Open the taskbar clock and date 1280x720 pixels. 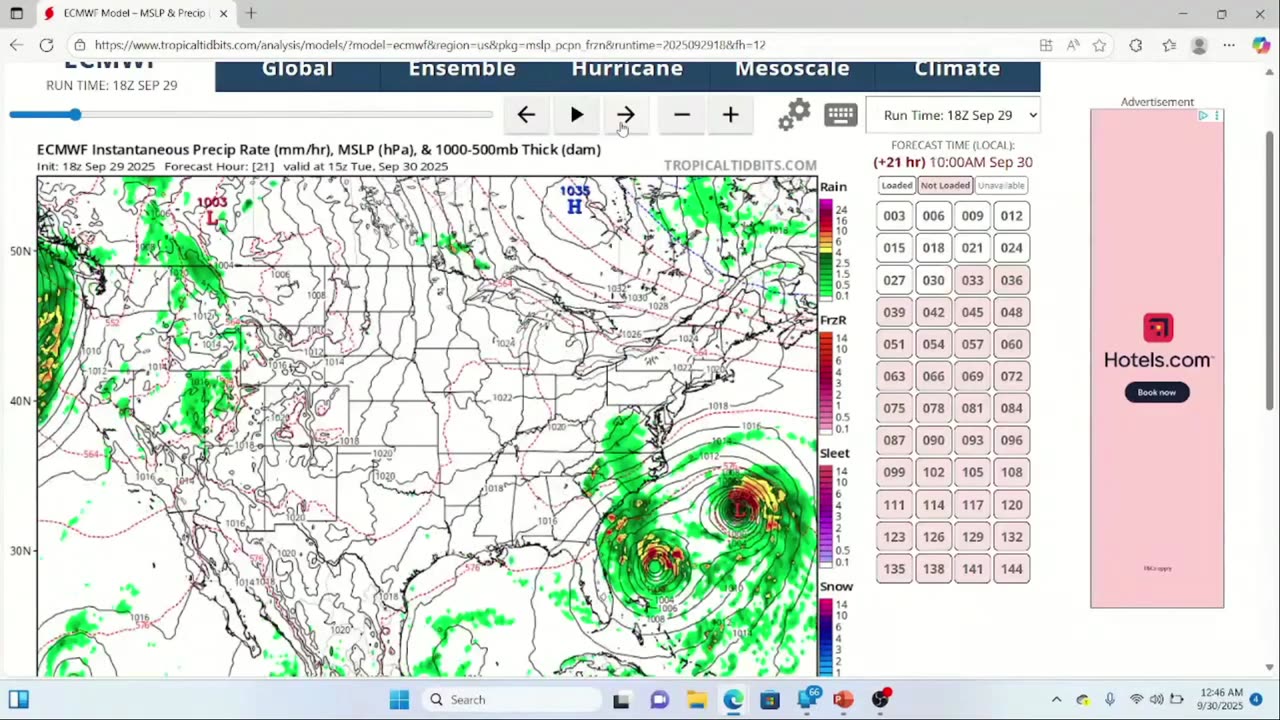point(1219,699)
